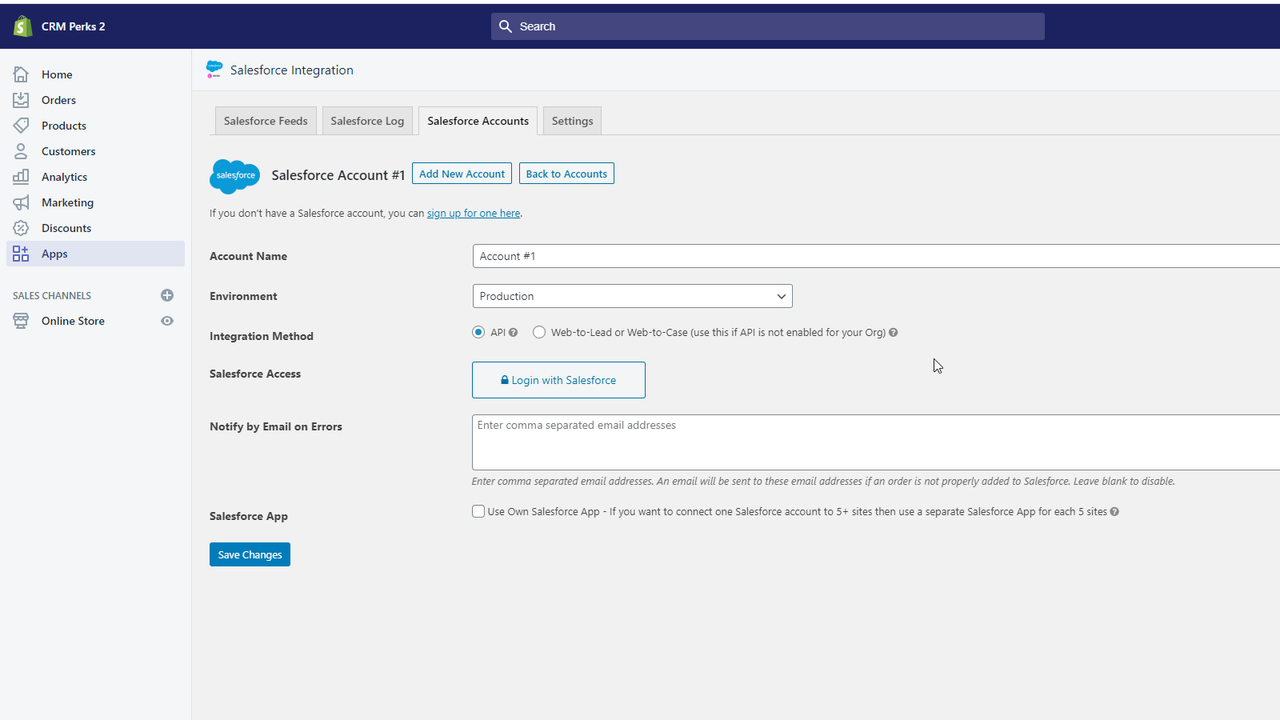Open the Environment dropdown
Image resolution: width=1280 pixels, height=720 pixels.
click(632, 296)
